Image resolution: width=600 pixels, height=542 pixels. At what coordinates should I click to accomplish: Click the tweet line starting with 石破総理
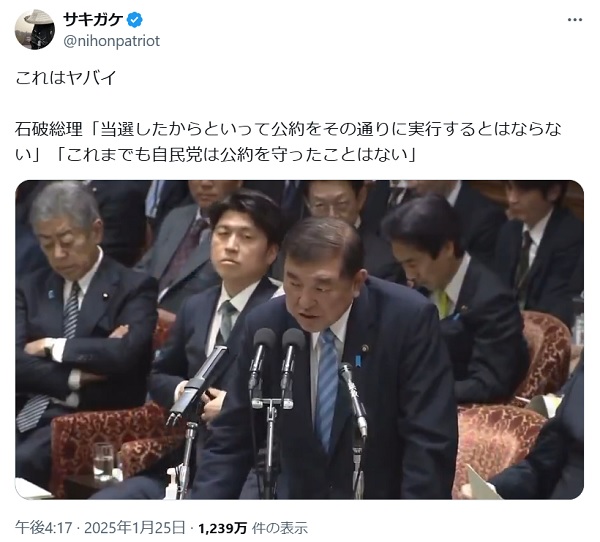288,129
